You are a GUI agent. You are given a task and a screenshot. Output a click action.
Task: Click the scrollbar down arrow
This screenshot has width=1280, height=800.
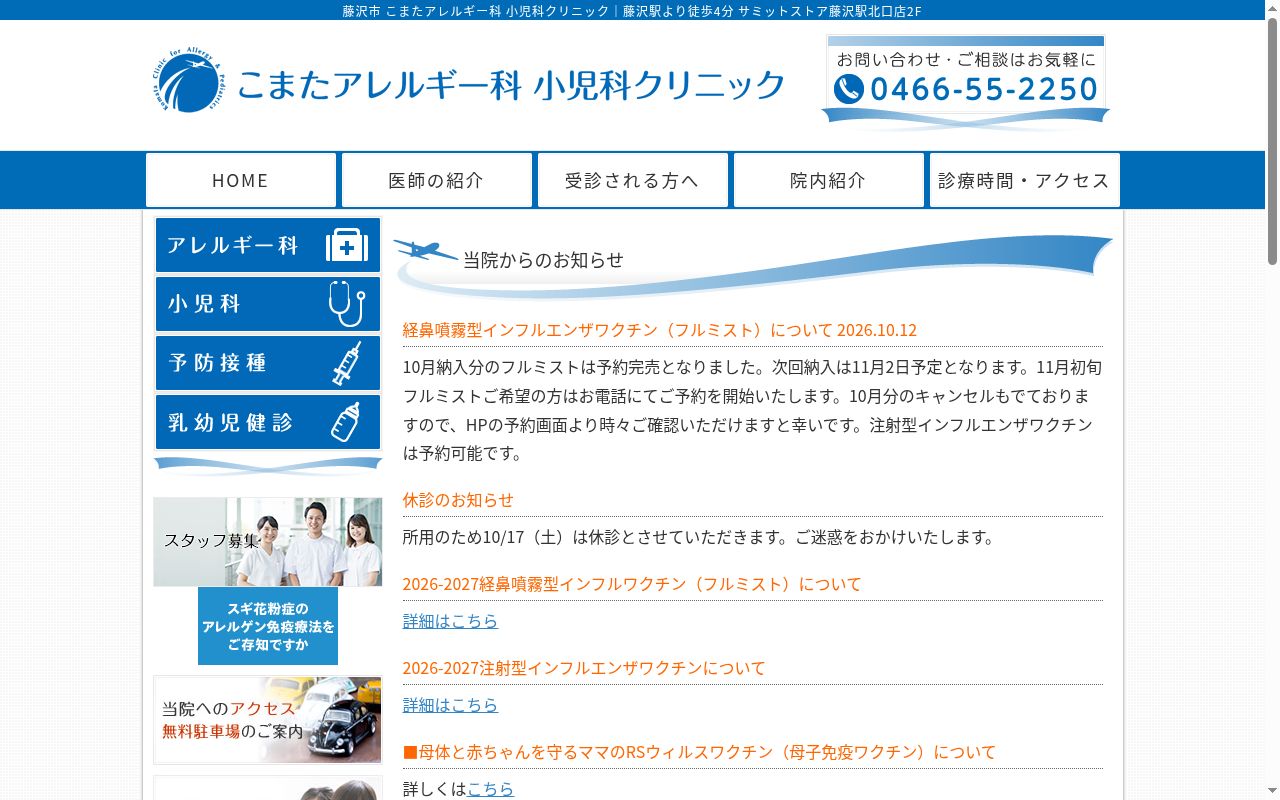click(1272, 792)
